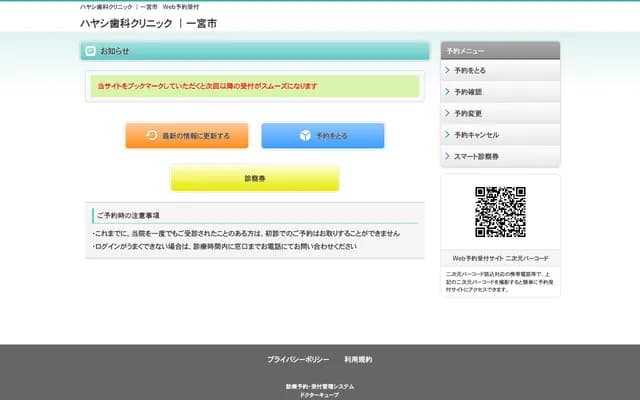Viewport: 640px width, 400px height.
Task: Open スマート診察券 menu entry
Action: click(476, 157)
